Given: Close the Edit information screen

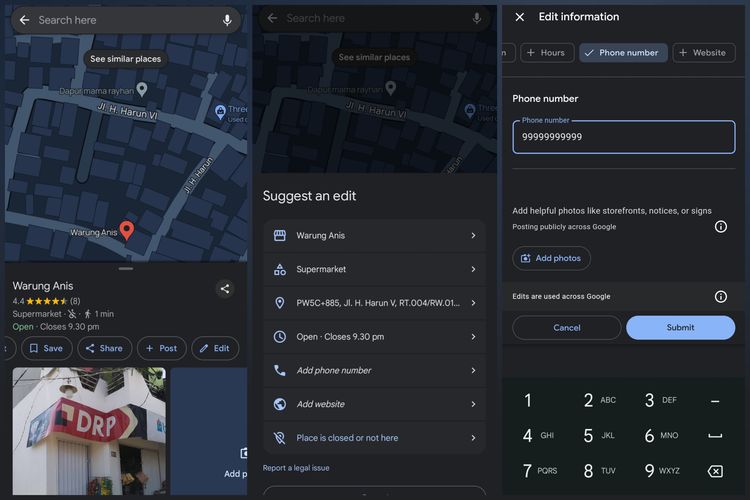Looking at the screenshot, I should pos(519,17).
